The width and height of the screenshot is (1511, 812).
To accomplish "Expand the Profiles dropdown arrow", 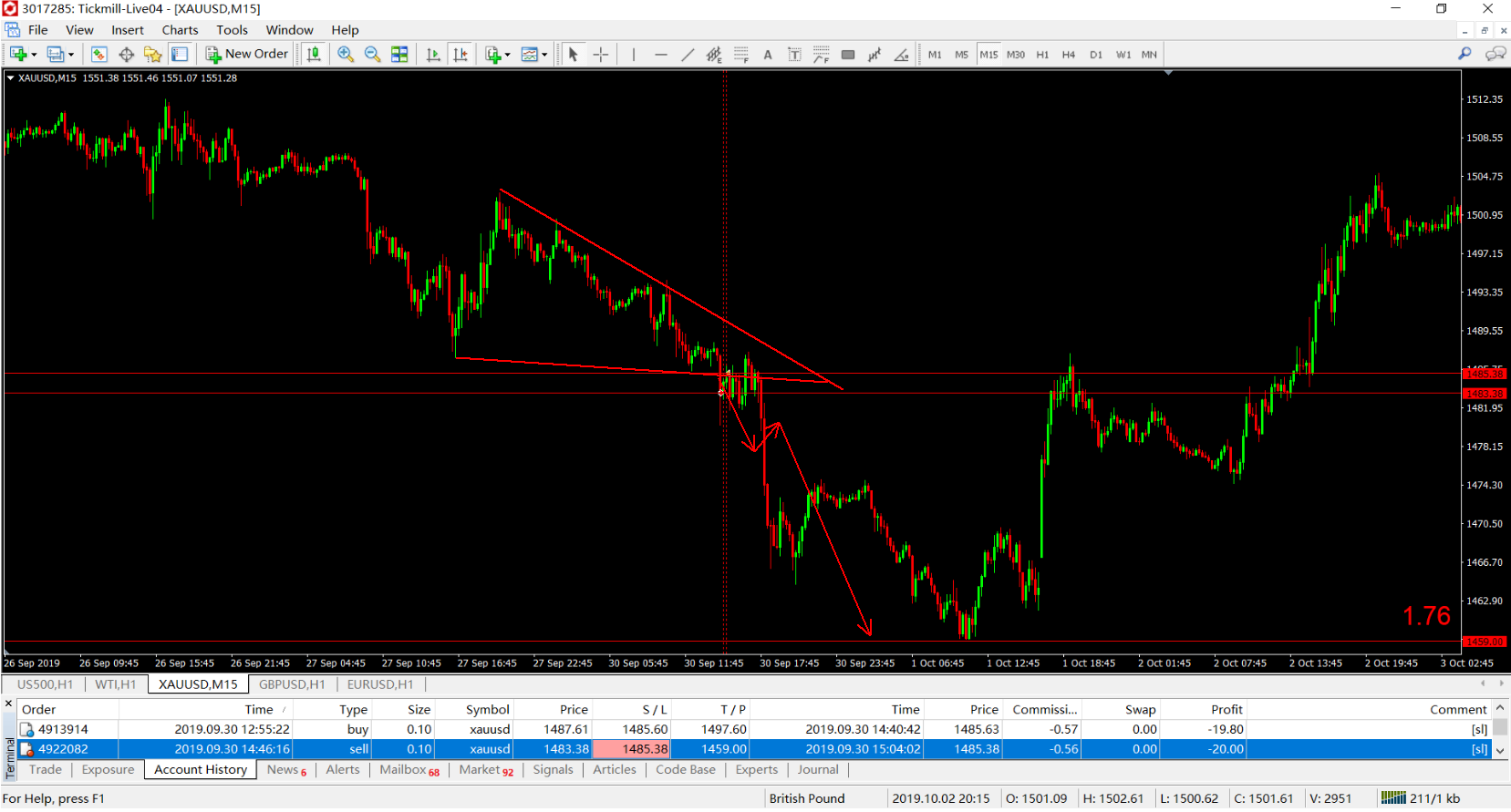I will (x=71, y=55).
